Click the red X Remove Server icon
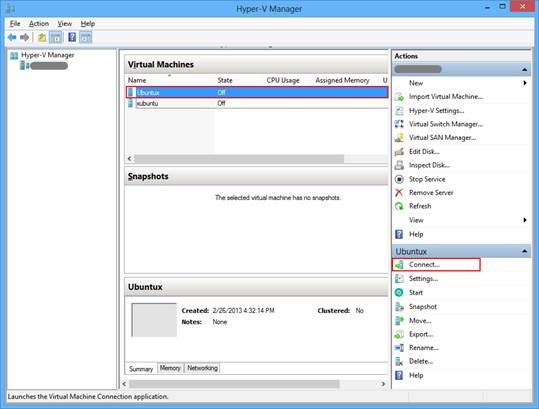539x409 pixels. (399, 192)
